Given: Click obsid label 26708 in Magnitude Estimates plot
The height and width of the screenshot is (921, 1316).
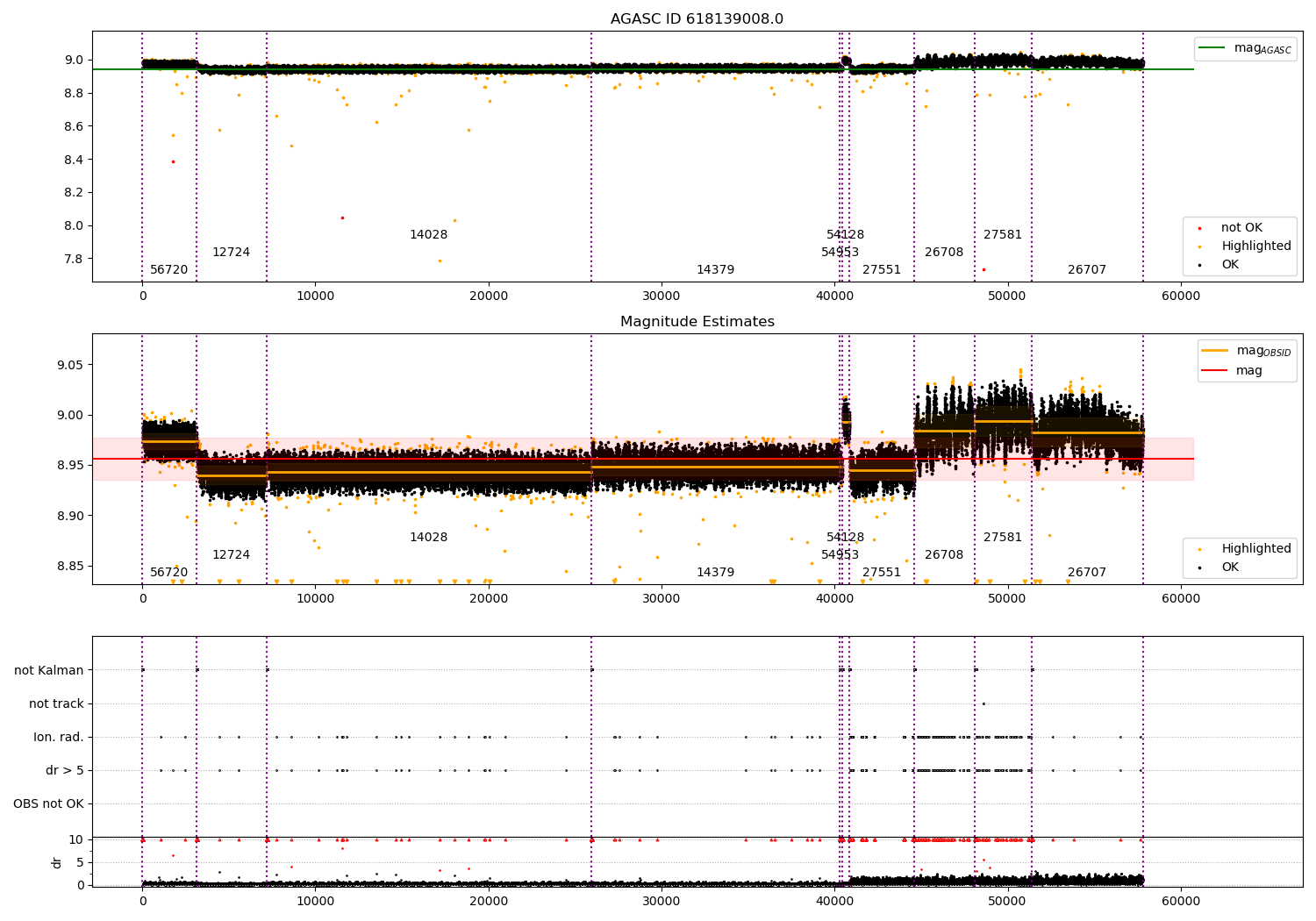Looking at the screenshot, I should coord(944,555).
